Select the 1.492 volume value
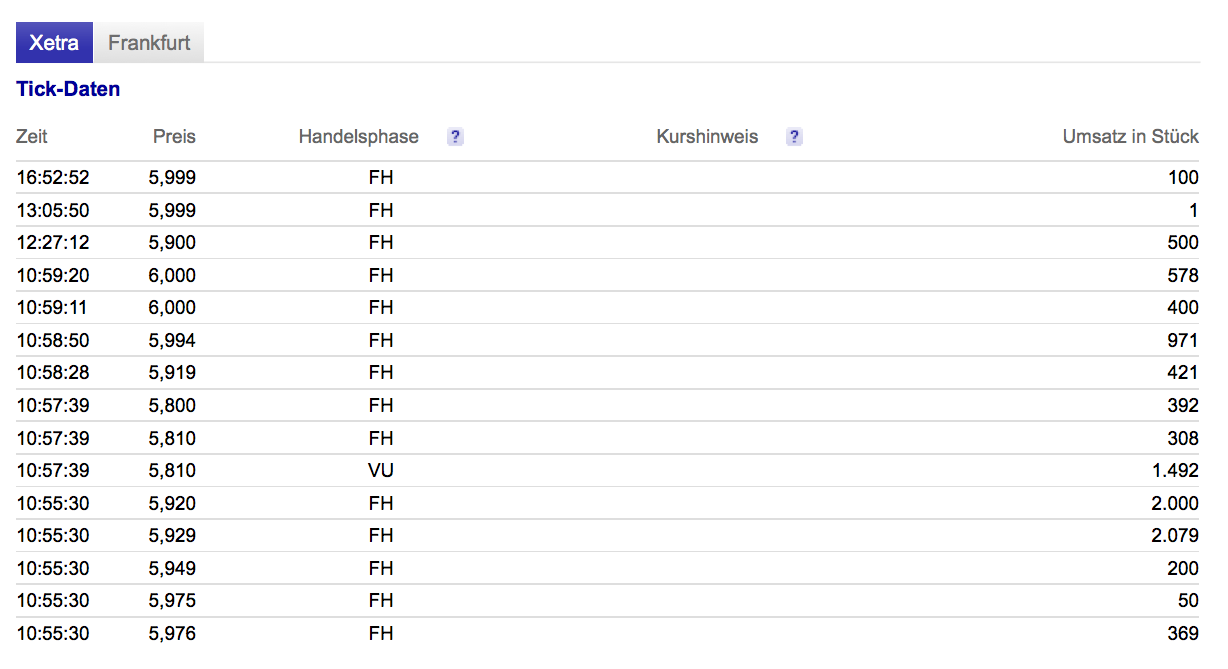This screenshot has height=669, width=1228. pos(1175,470)
